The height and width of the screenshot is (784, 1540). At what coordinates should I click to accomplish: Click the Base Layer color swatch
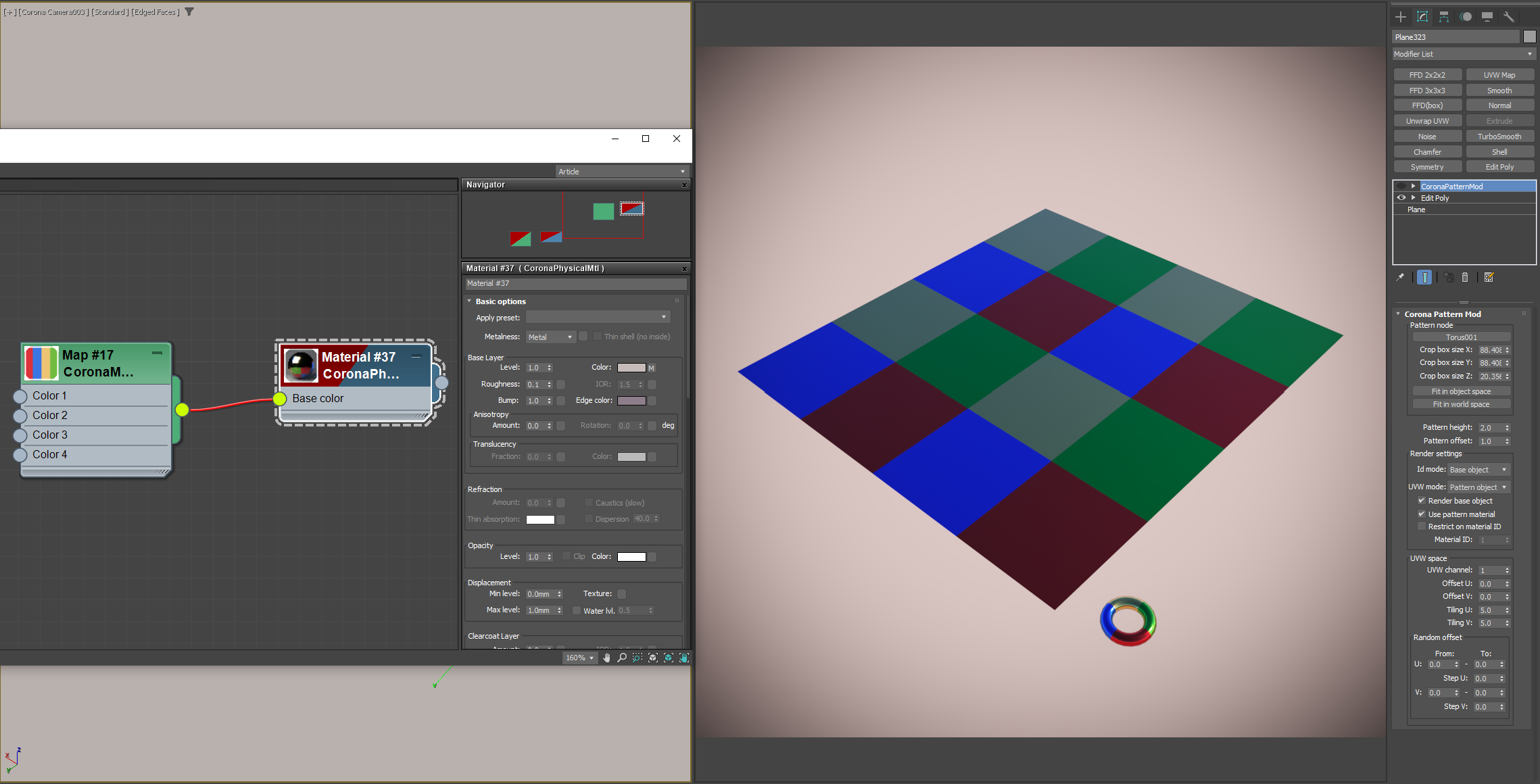tap(631, 368)
